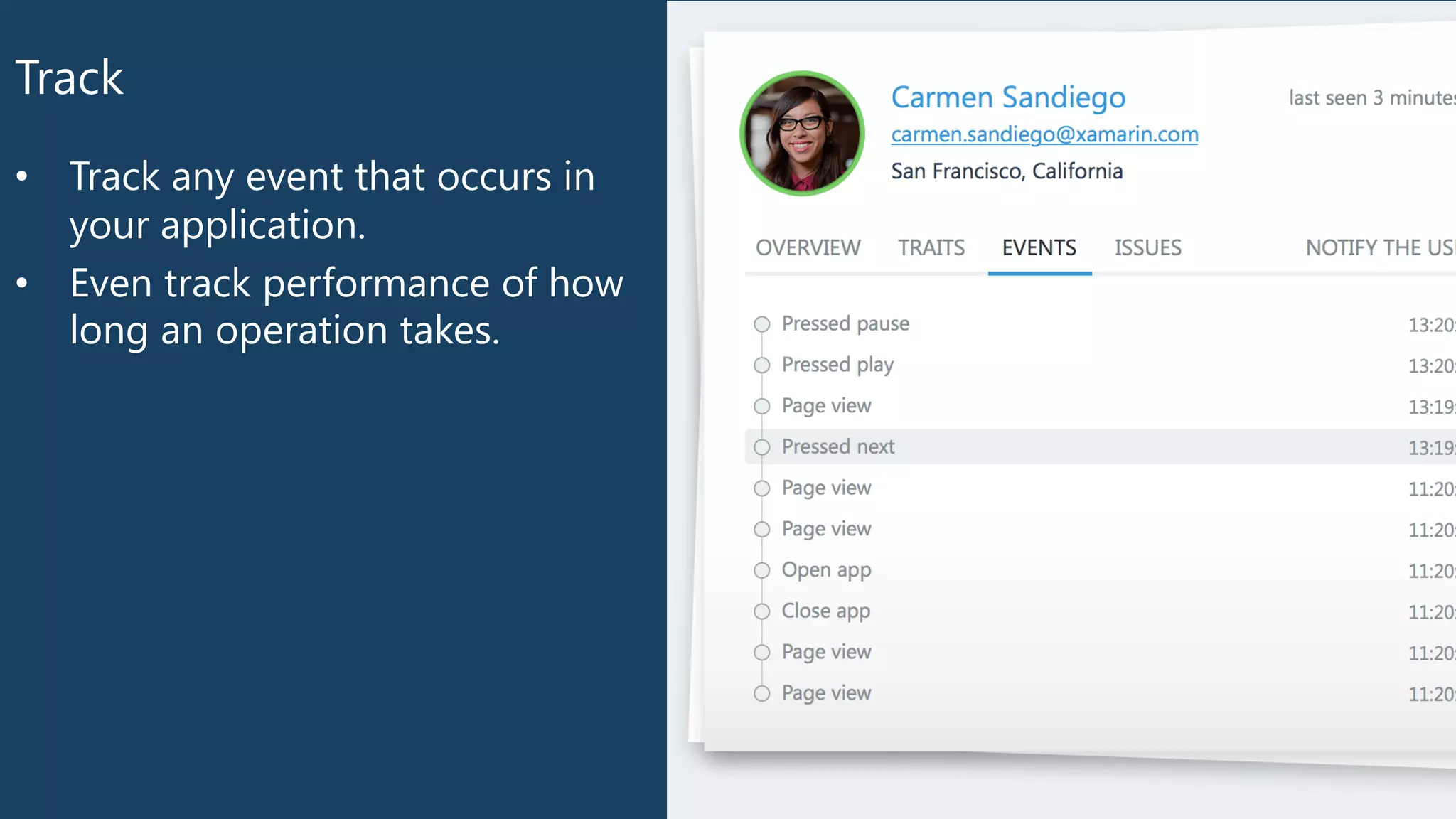Click the bullet about tracking performance
This screenshot has width=1456, height=819.
point(346,306)
